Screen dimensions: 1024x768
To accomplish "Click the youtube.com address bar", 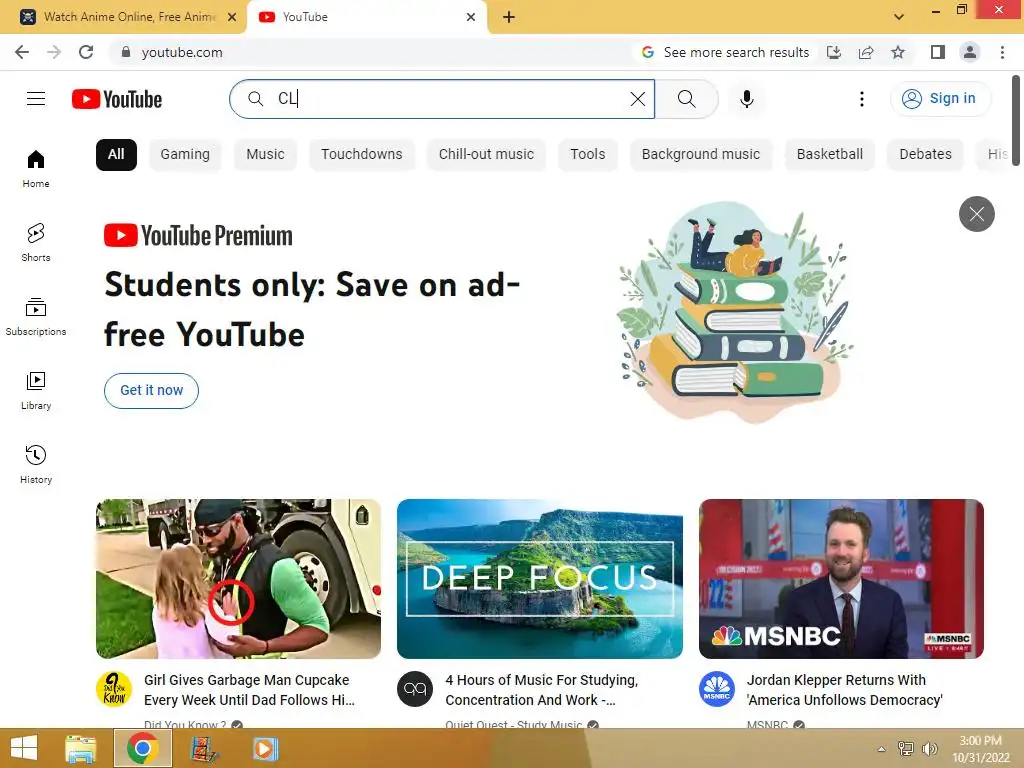I will 372,52.
